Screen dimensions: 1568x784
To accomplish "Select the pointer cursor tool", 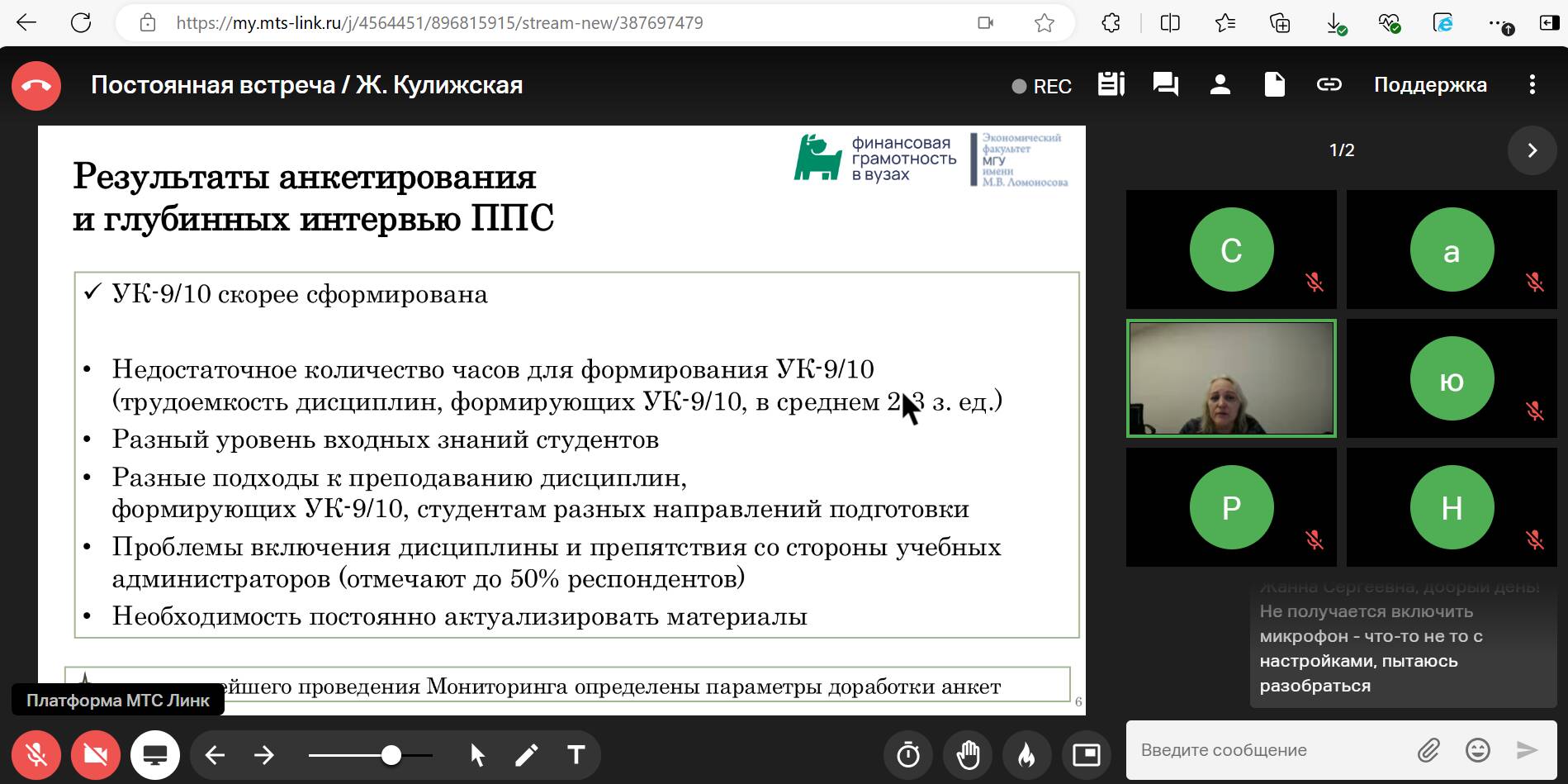I will (477, 755).
